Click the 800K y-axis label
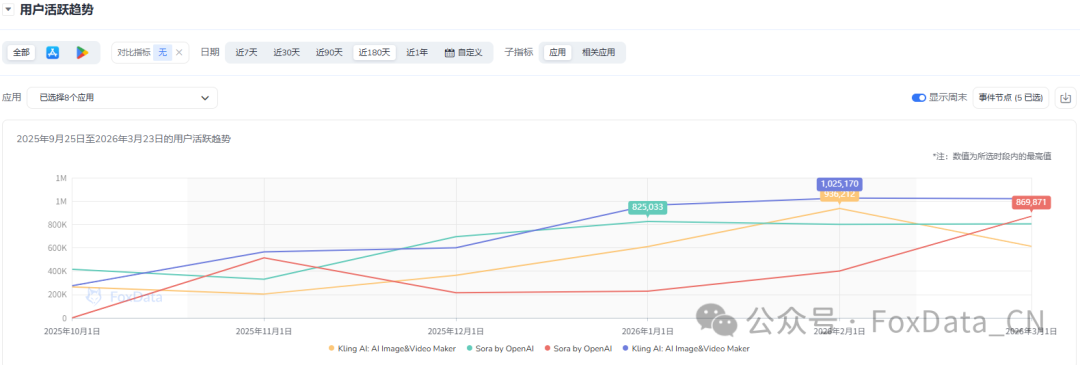The image size is (1080, 365). click(56, 225)
